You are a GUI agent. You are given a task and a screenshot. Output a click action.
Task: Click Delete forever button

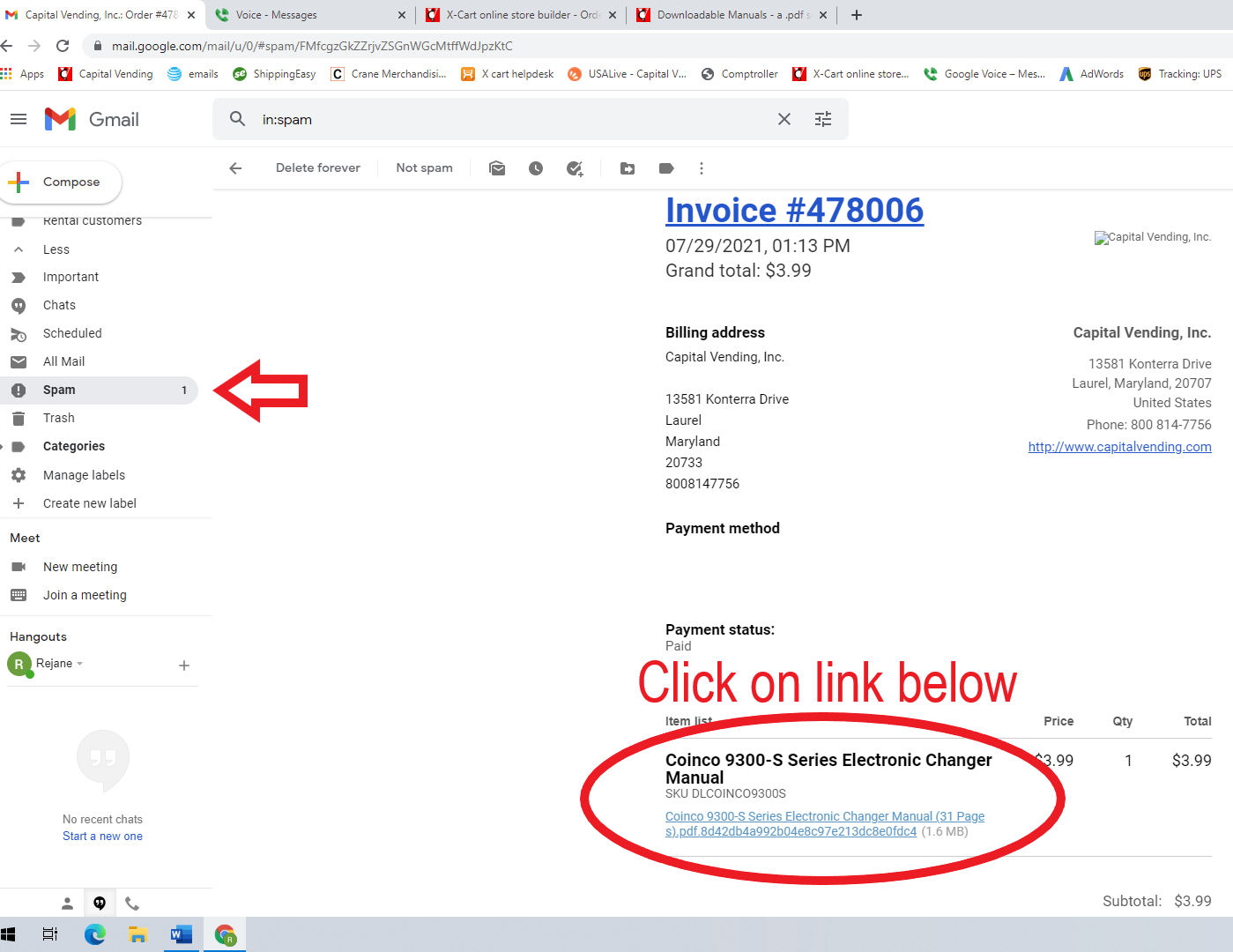click(x=318, y=167)
